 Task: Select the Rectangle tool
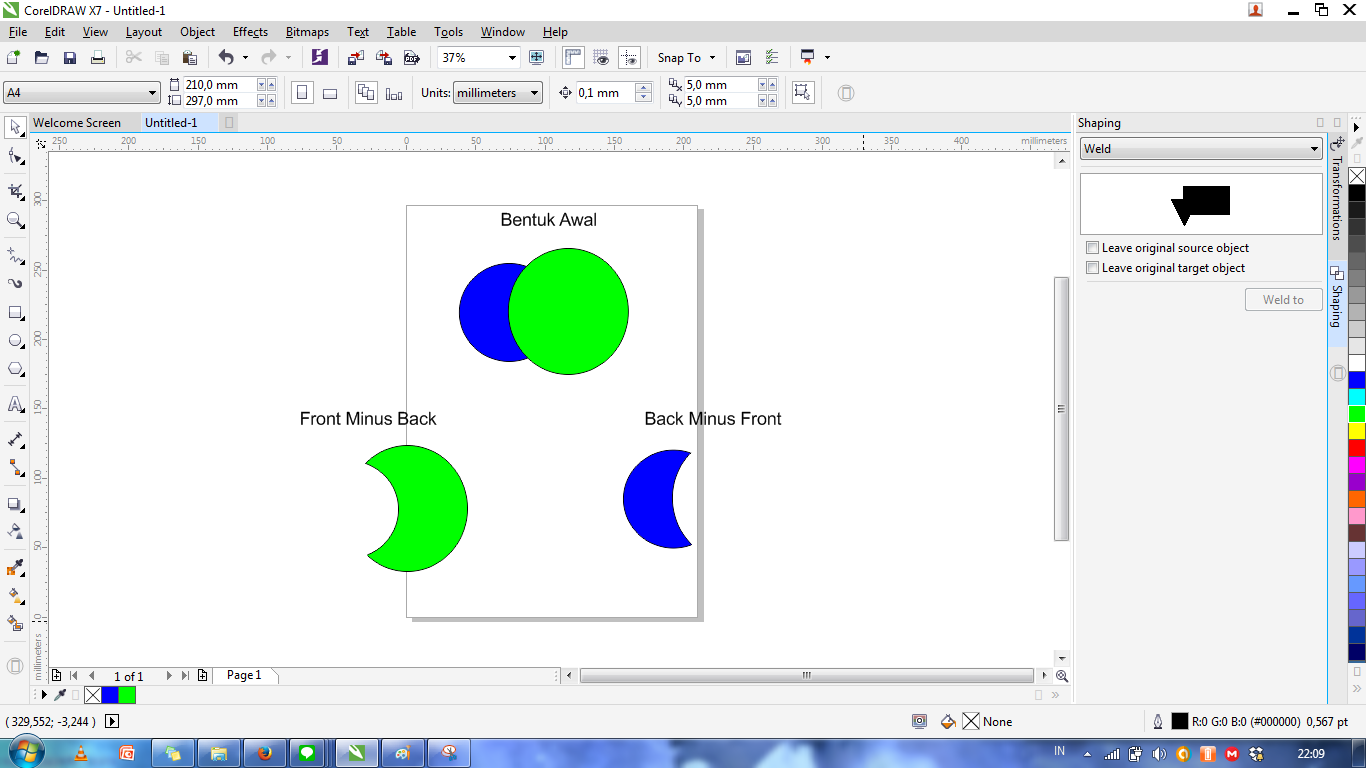(x=14, y=312)
